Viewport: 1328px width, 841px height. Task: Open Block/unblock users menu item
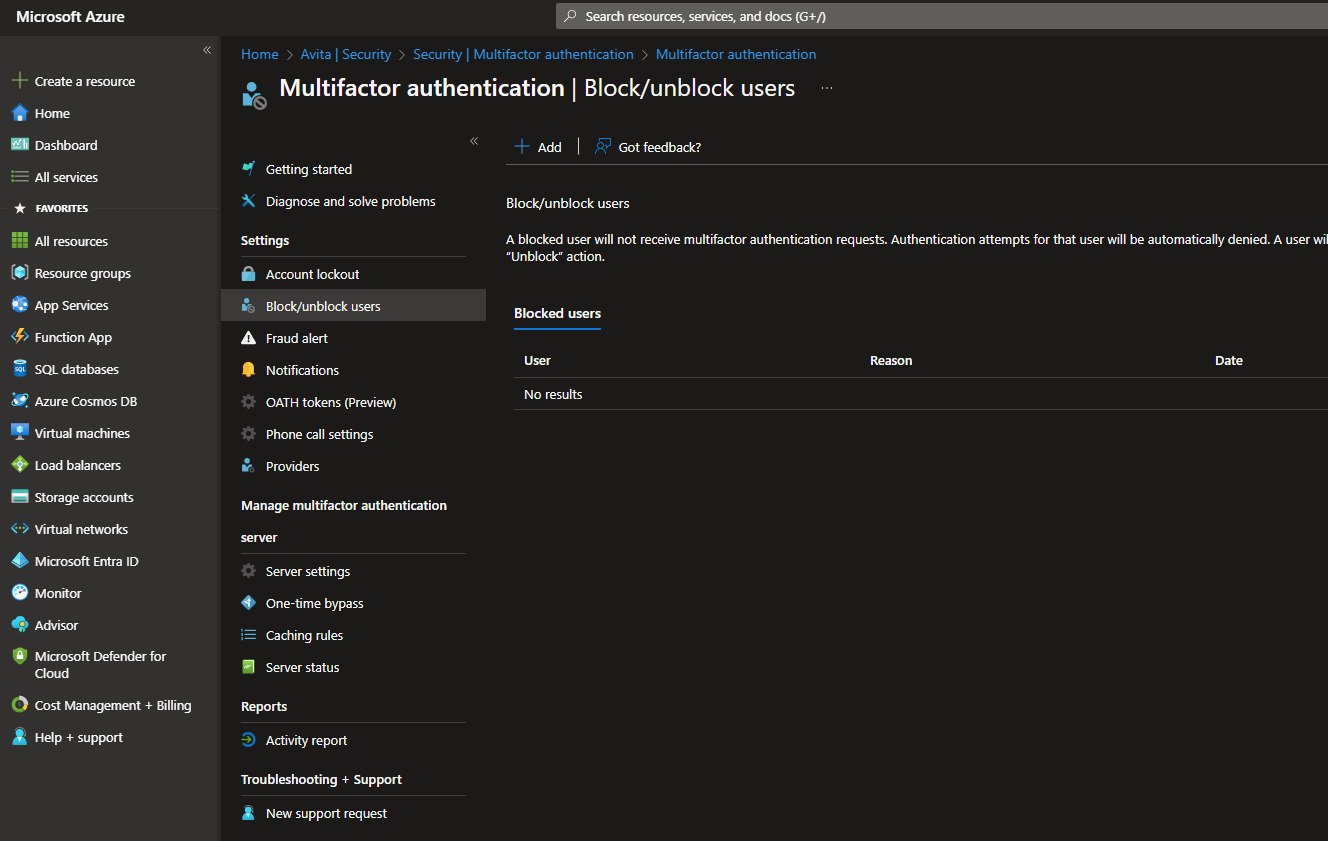(x=353, y=306)
